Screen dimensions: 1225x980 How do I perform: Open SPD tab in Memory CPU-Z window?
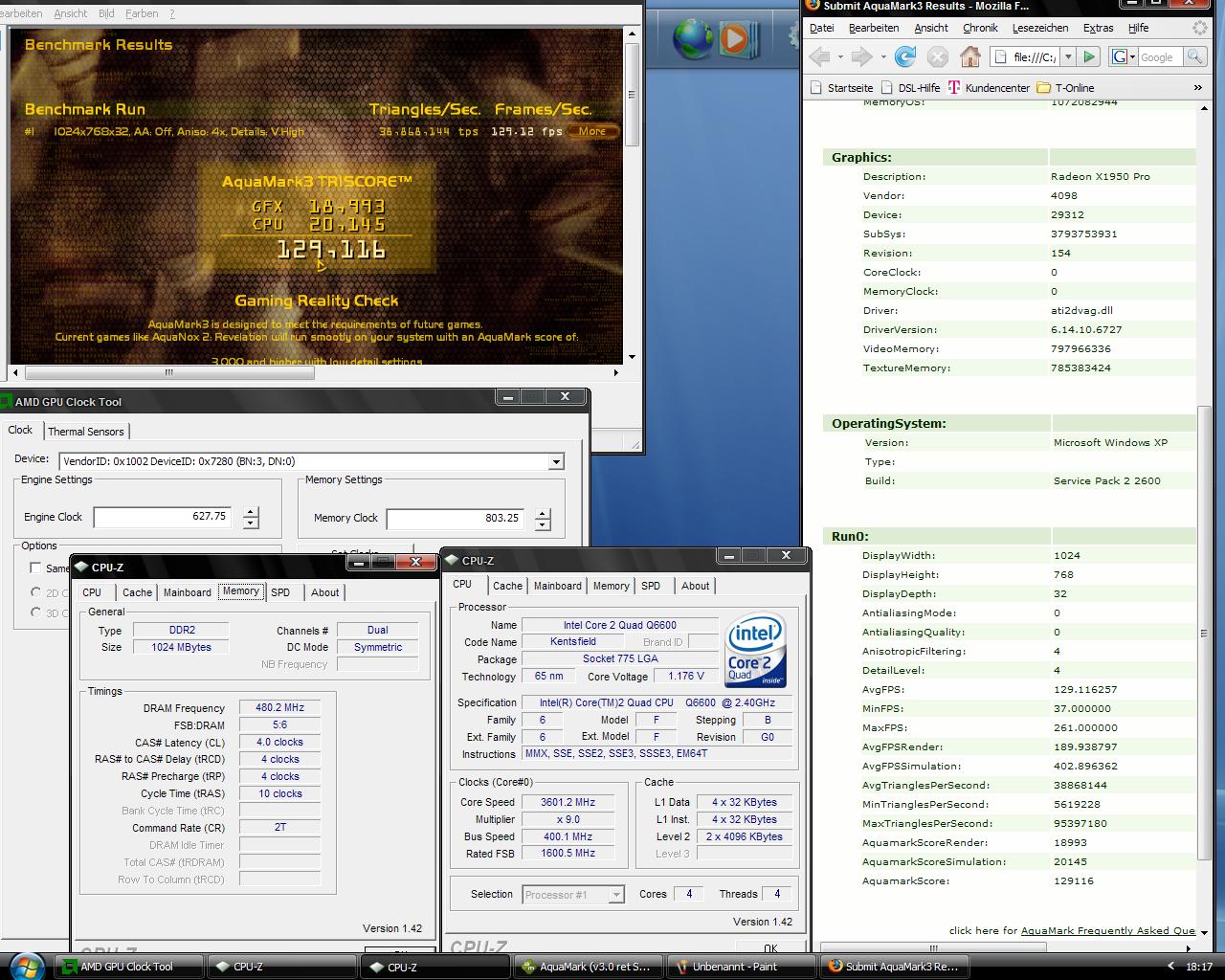280,592
